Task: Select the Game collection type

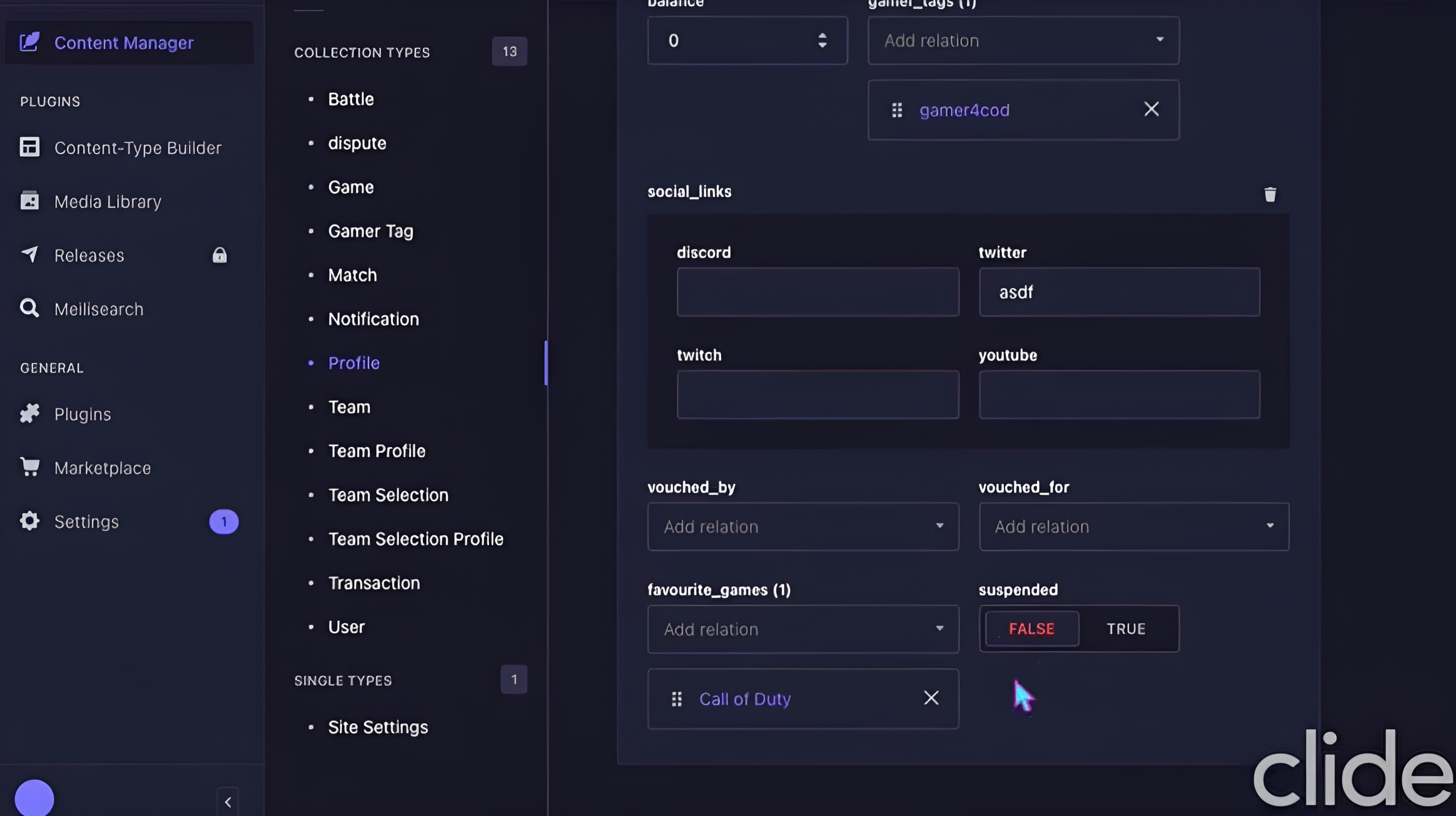Action: click(x=351, y=187)
